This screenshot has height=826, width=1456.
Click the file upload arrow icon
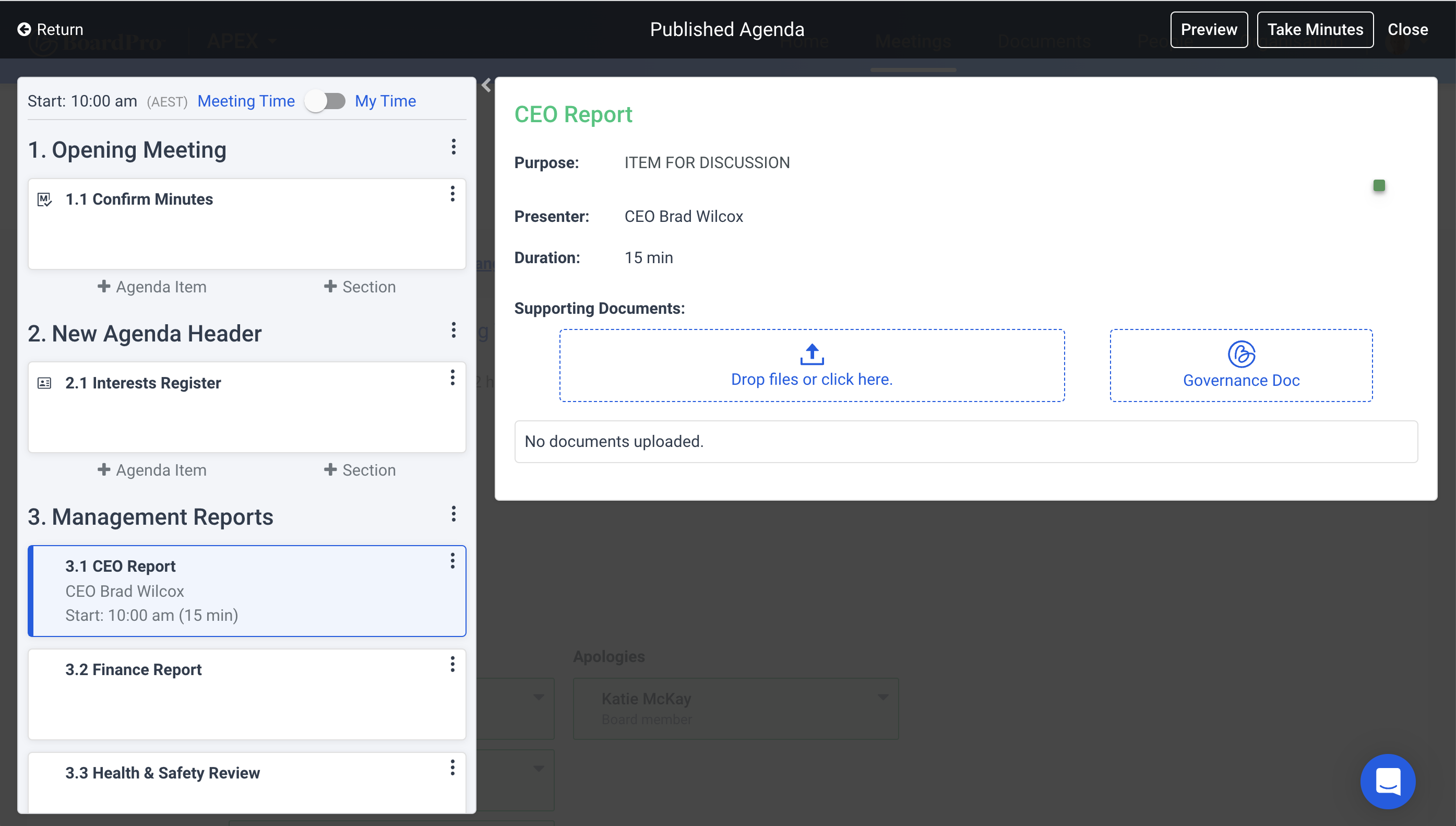(x=811, y=355)
